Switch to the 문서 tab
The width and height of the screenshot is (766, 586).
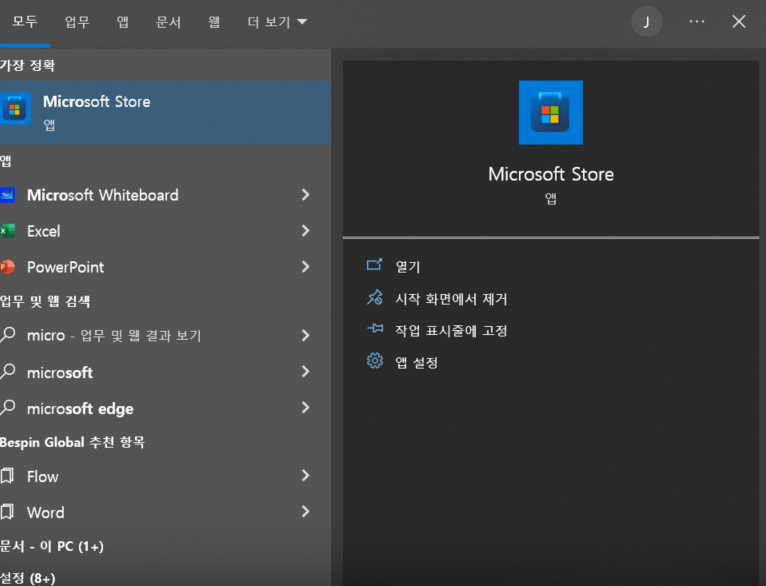click(x=168, y=22)
